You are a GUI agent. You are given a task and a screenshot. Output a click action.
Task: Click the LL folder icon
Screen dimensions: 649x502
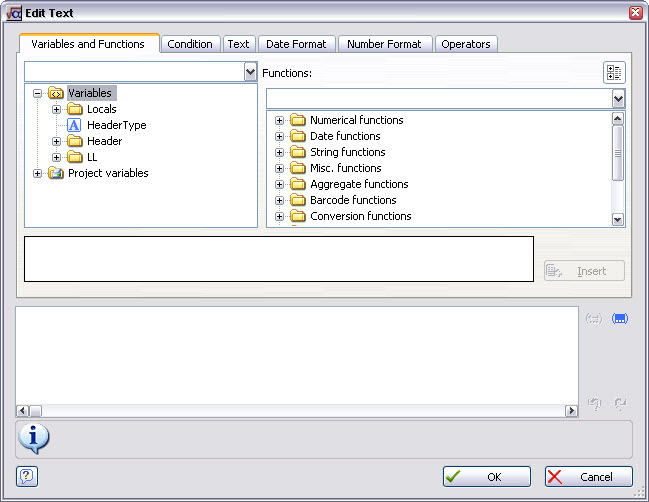75,157
